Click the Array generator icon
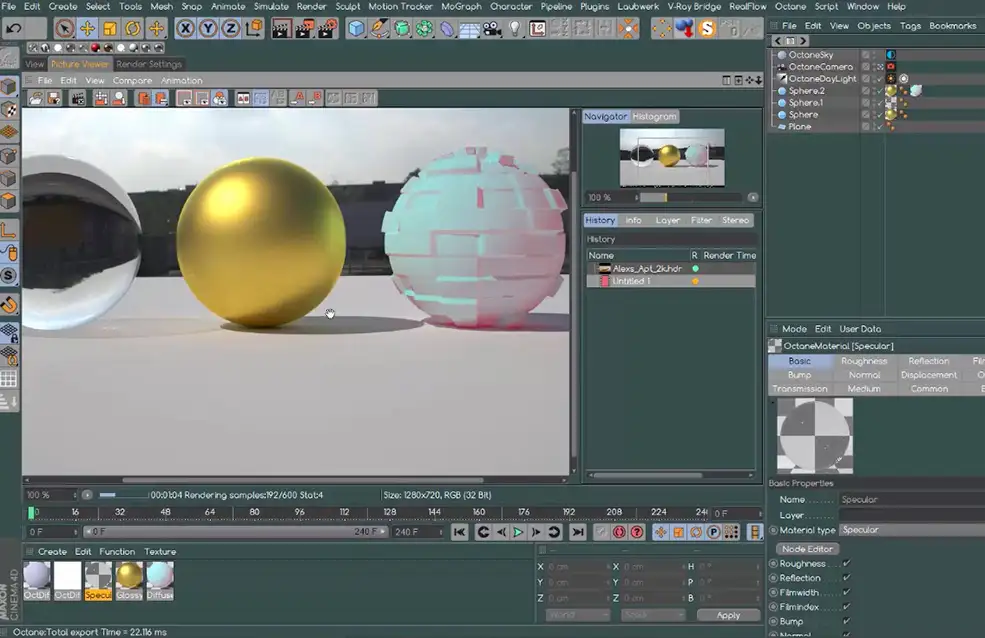The image size is (985, 638). (x=425, y=28)
